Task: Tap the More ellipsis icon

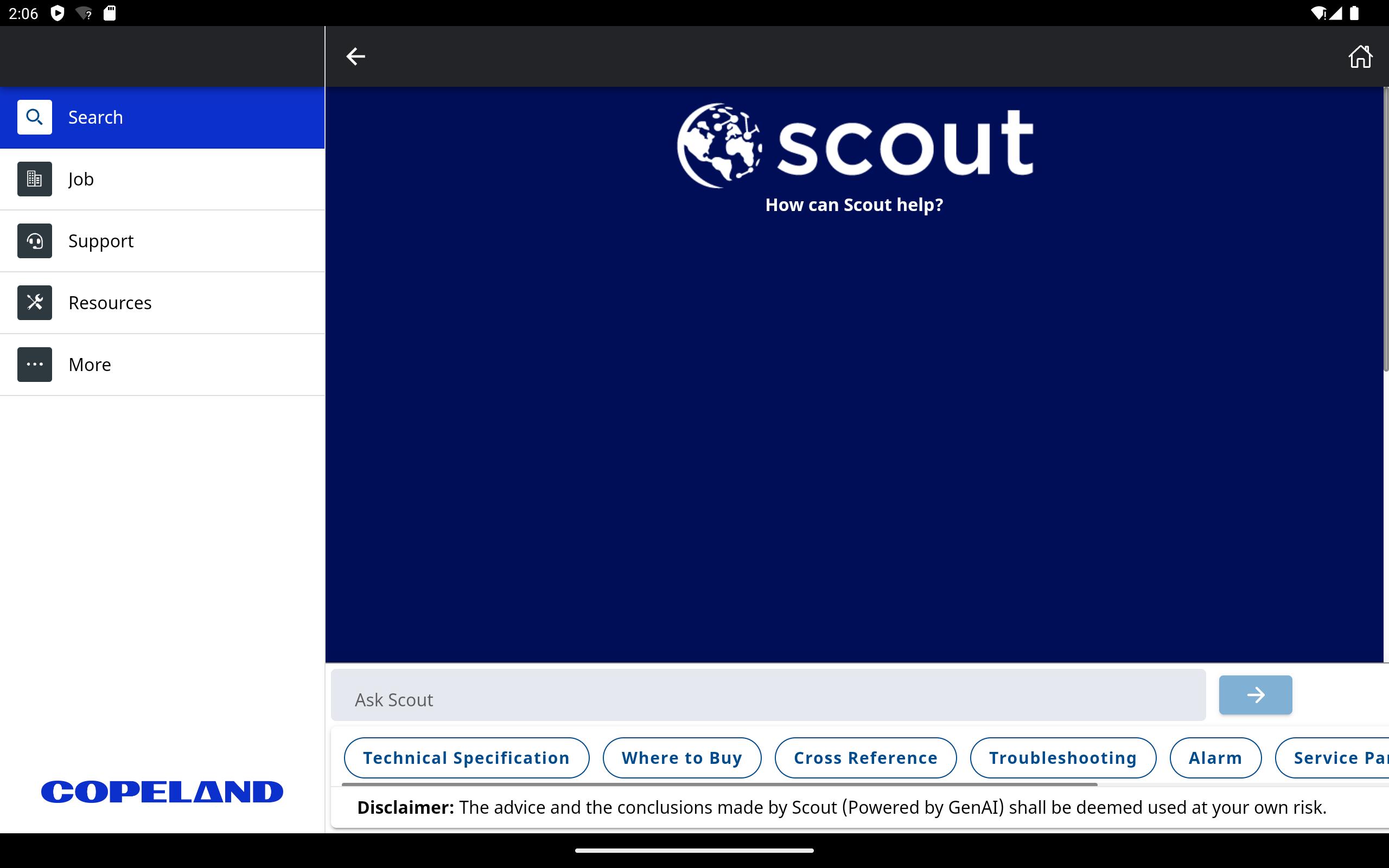Action: pyautogui.click(x=34, y=365)
